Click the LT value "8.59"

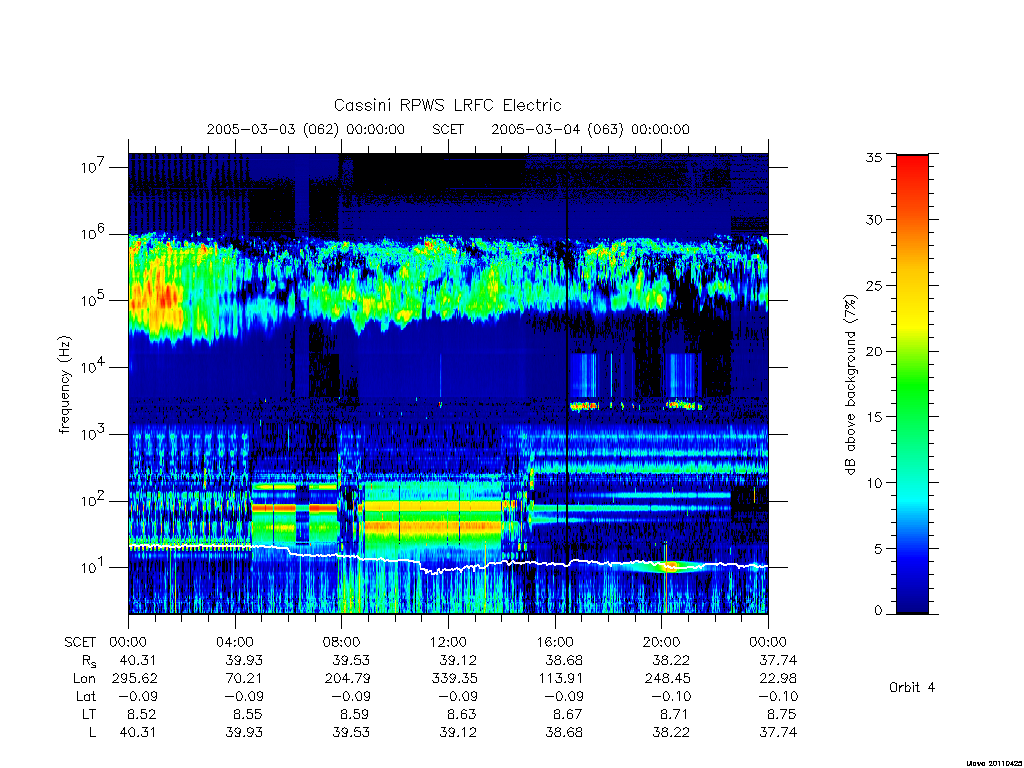[355, 714]
